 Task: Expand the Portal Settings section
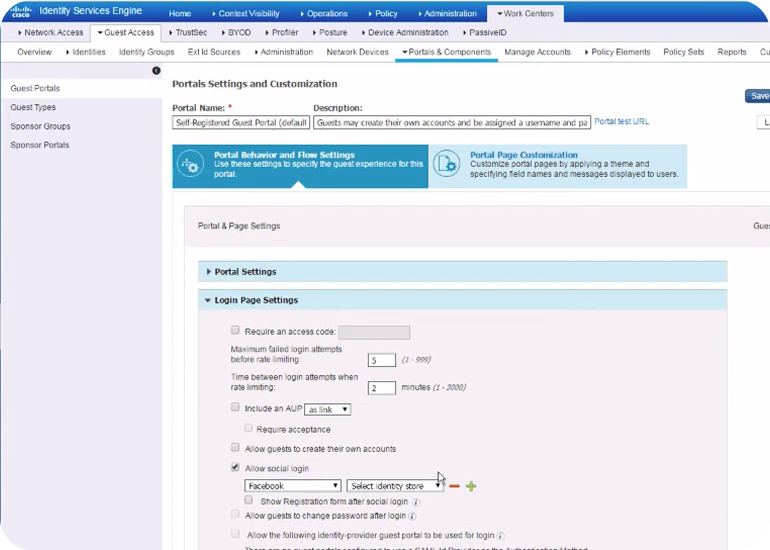(x=463, y=272)
